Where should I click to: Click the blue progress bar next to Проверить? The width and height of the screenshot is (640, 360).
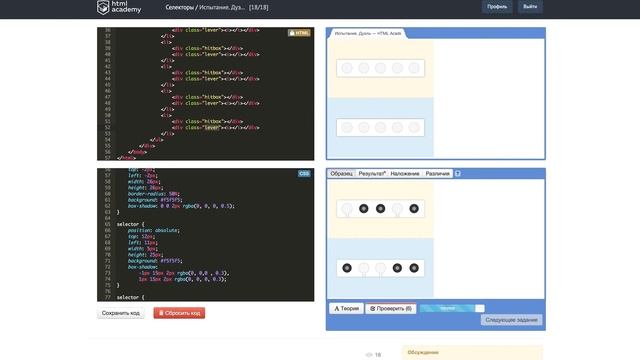point(447,309)
